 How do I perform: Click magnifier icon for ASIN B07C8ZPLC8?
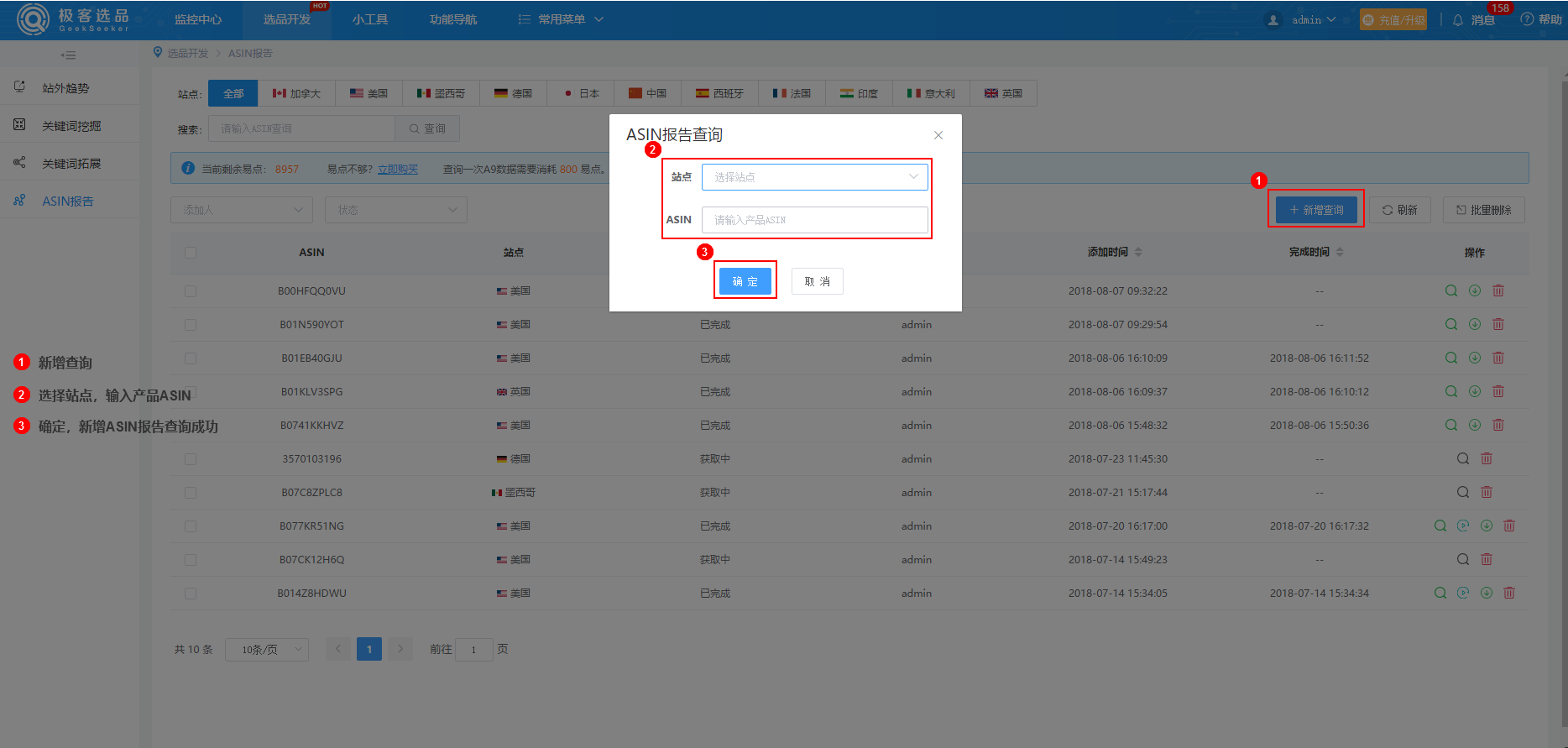pos(1462,492)
